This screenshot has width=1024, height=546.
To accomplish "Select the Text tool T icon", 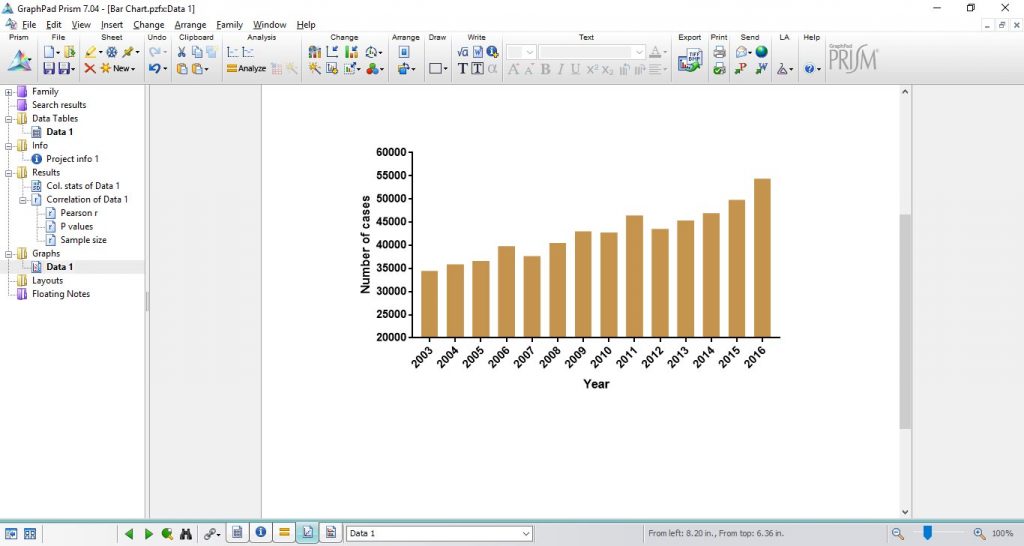I will tap(463, 69).
